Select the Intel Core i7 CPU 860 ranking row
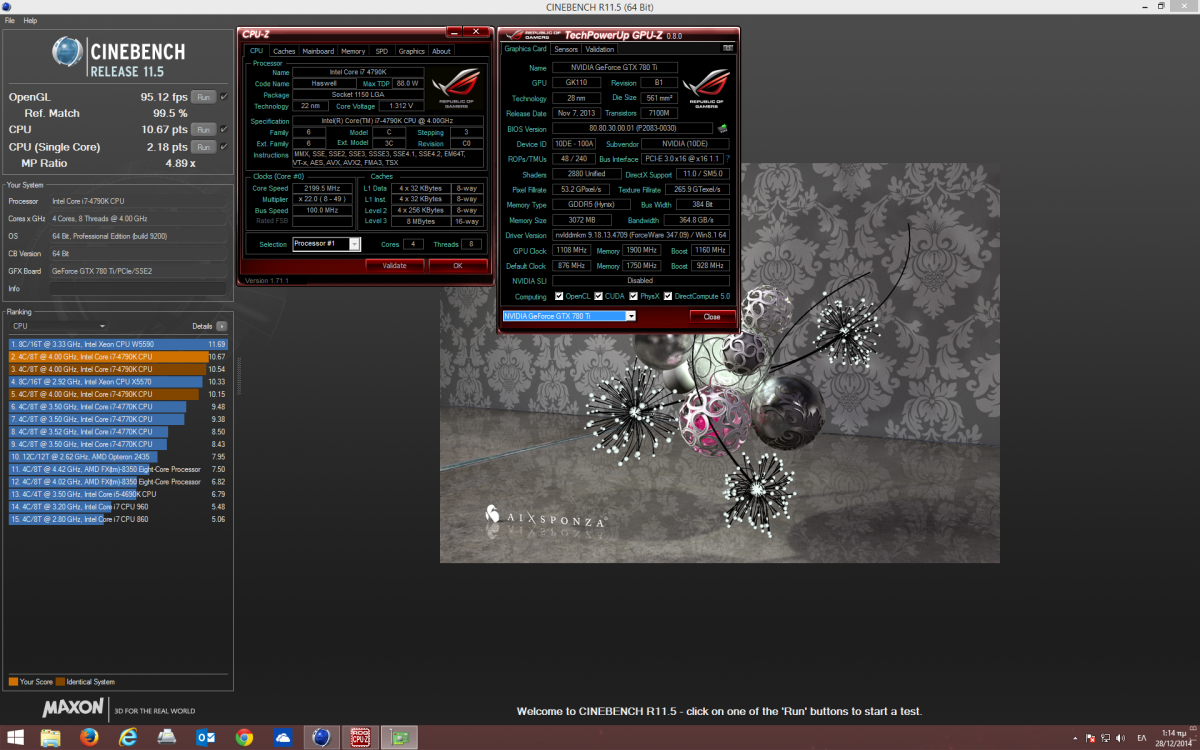1200x750 pixels. tap(118, 519)
